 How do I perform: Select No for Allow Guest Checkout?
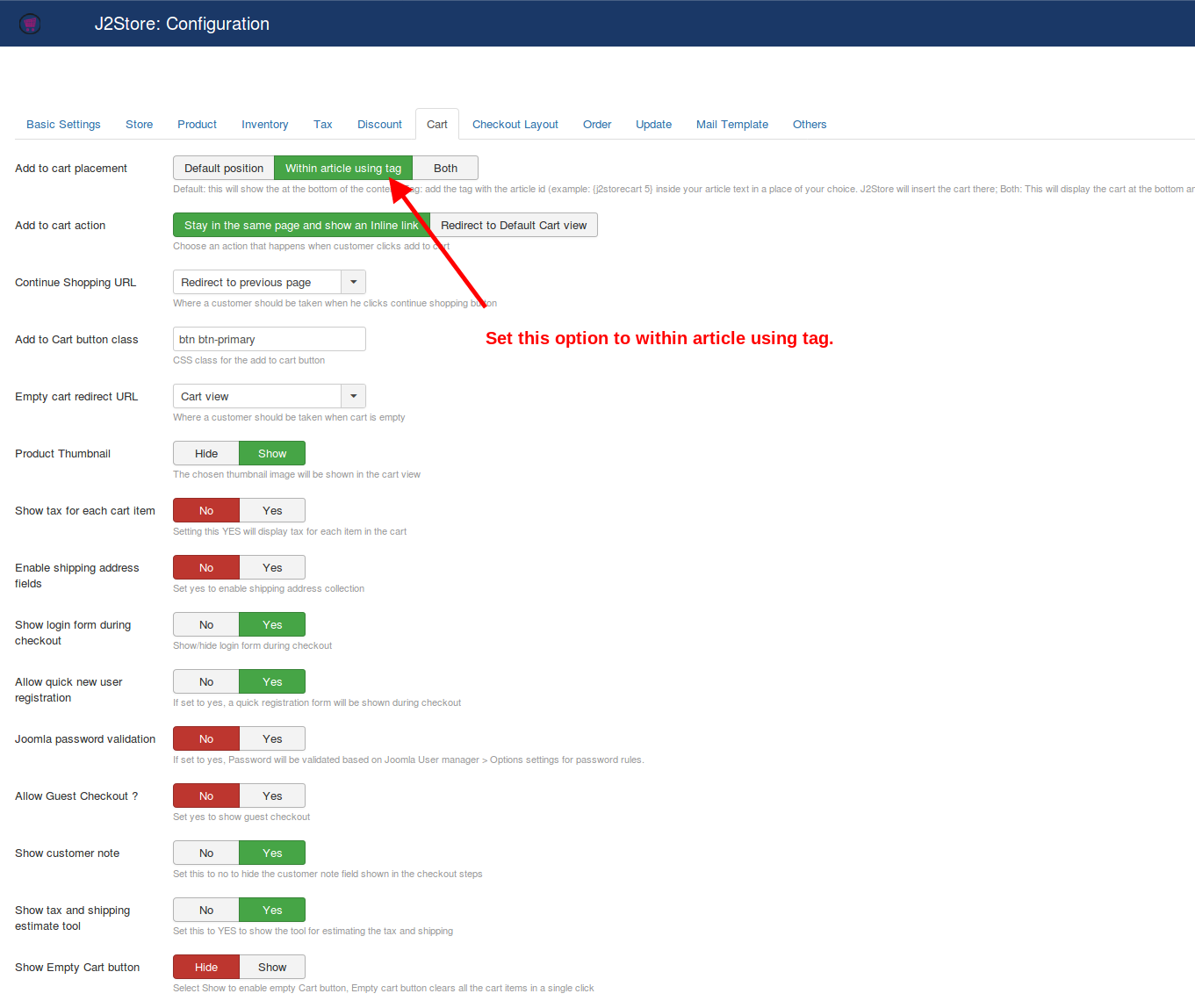tap(206, 796)
